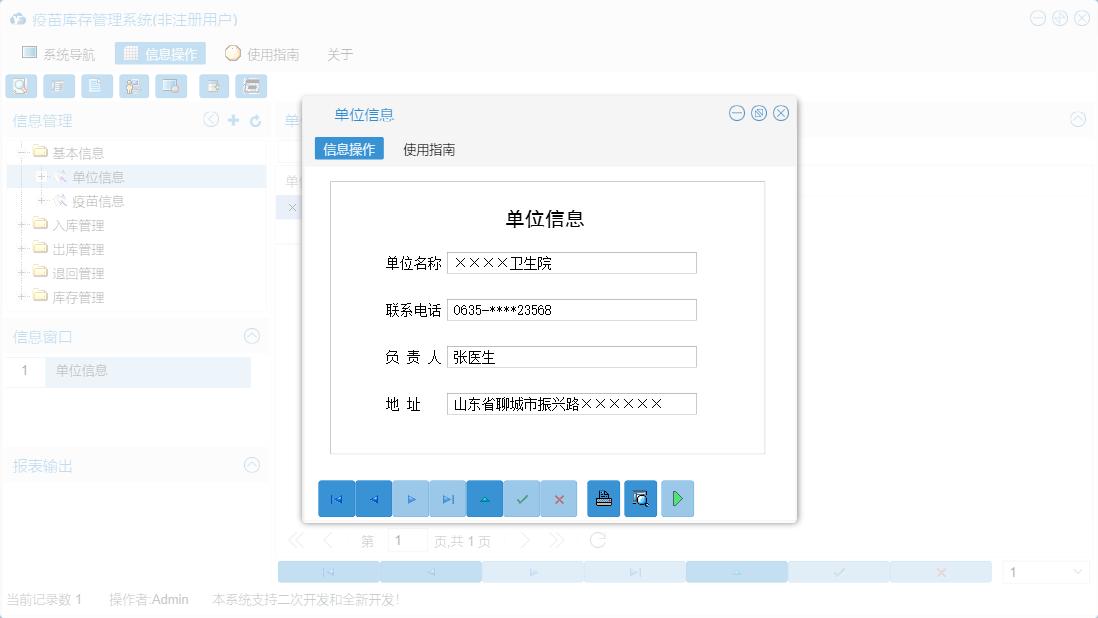Go to previous record with arrow icon
Screen dimensions: 1098x618
[374, 498]
